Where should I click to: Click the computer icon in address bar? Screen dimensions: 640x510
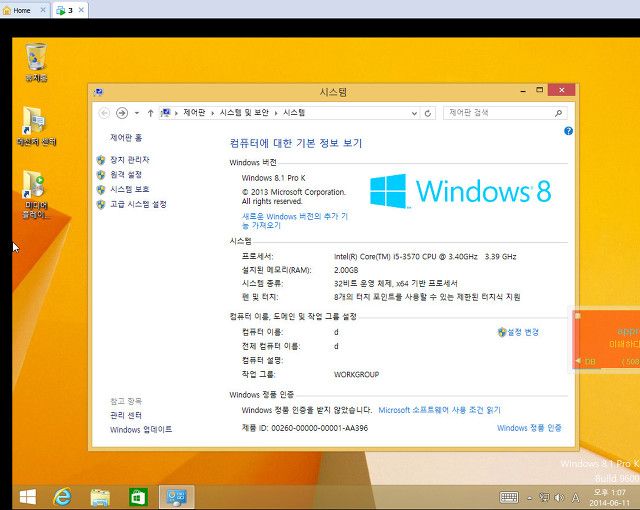(x=166, y=113)
